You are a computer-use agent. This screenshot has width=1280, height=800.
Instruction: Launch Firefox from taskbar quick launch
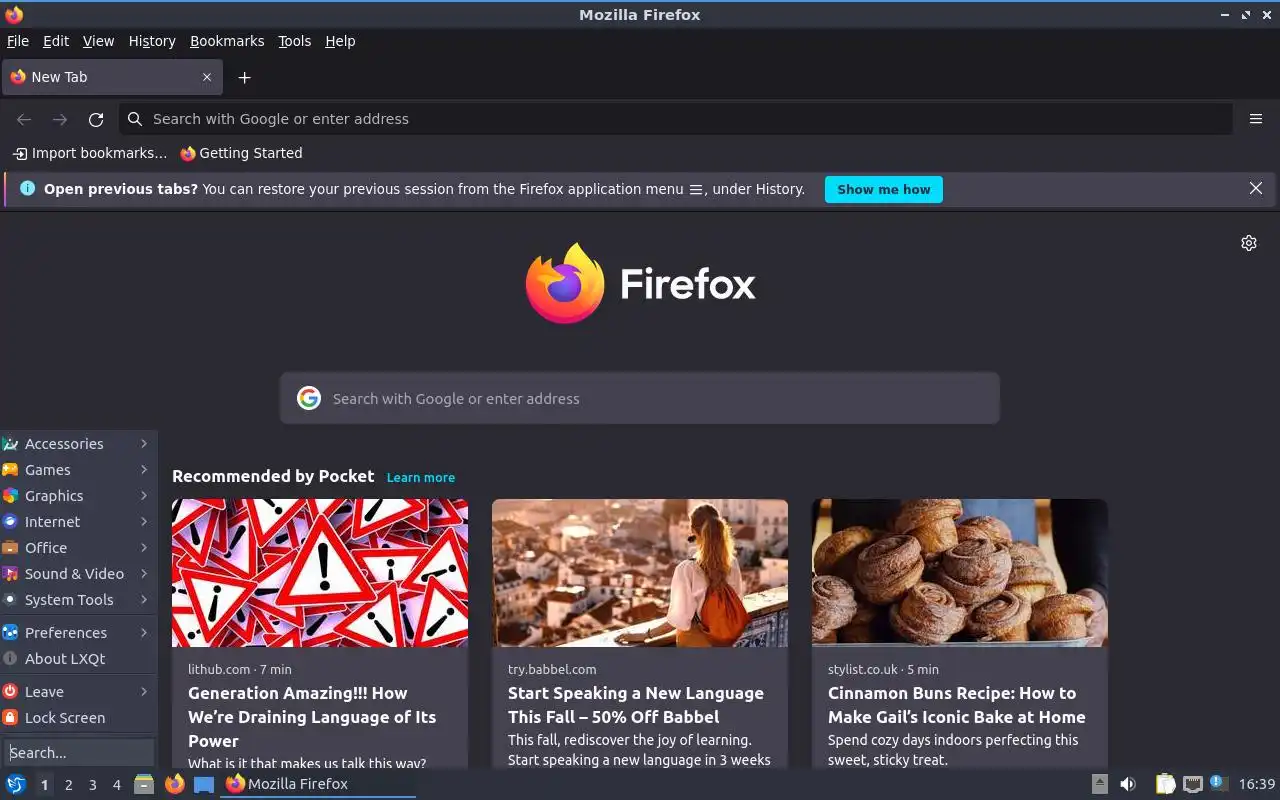click(x=174, y=784)
